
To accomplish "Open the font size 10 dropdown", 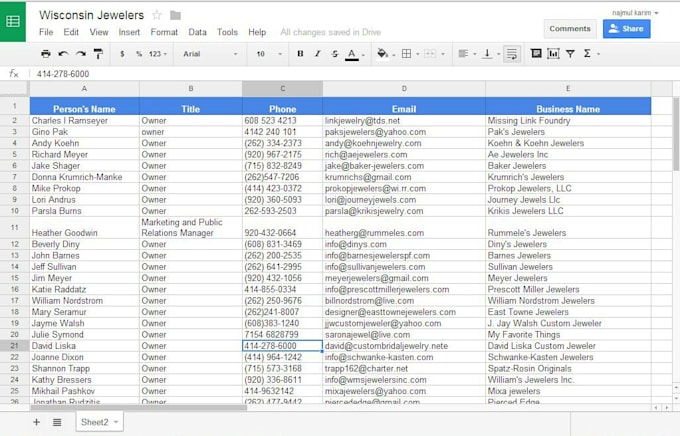I will pyautogui.click(x=267, y=54).
